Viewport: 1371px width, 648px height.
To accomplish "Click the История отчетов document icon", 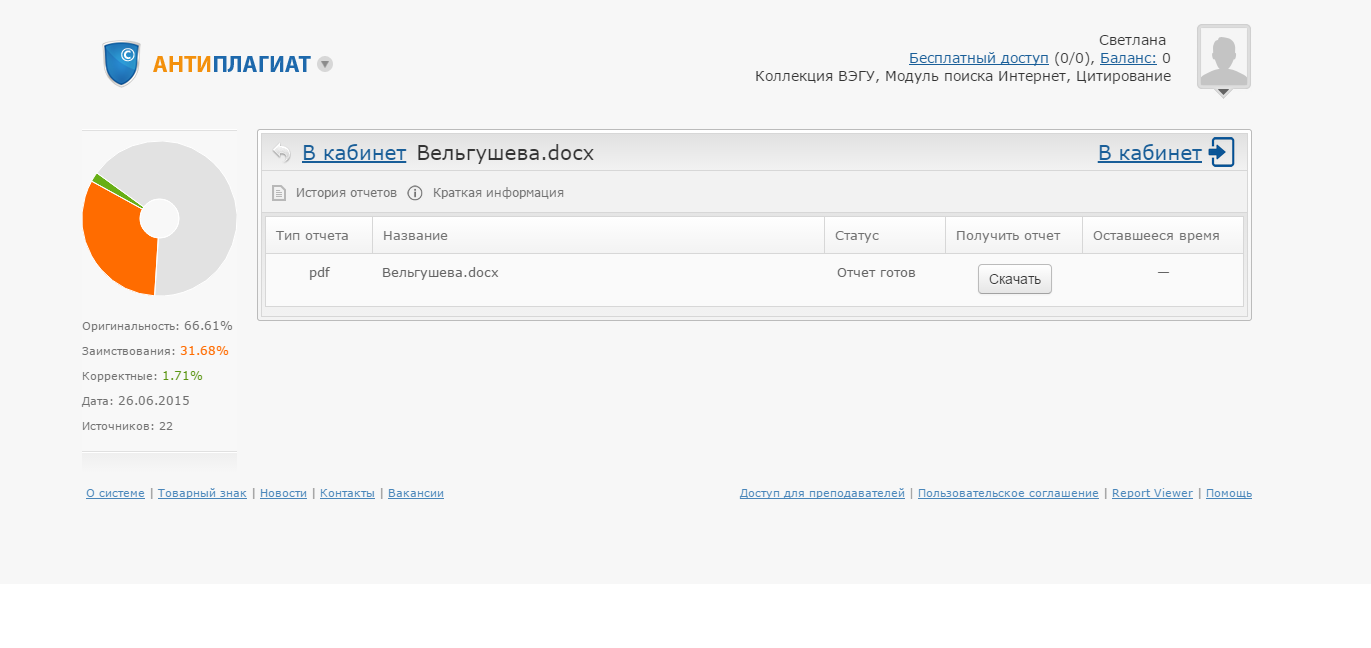I will [x=280, y=193].
